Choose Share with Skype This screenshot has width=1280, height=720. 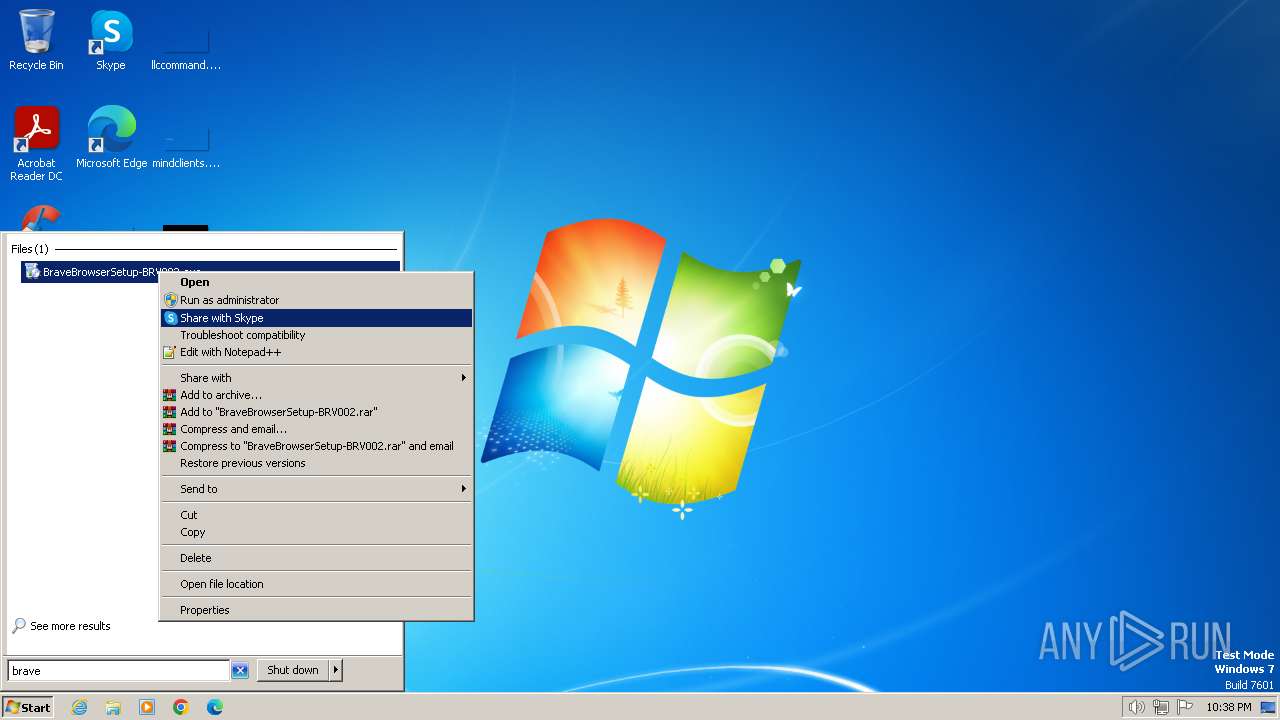316,318
